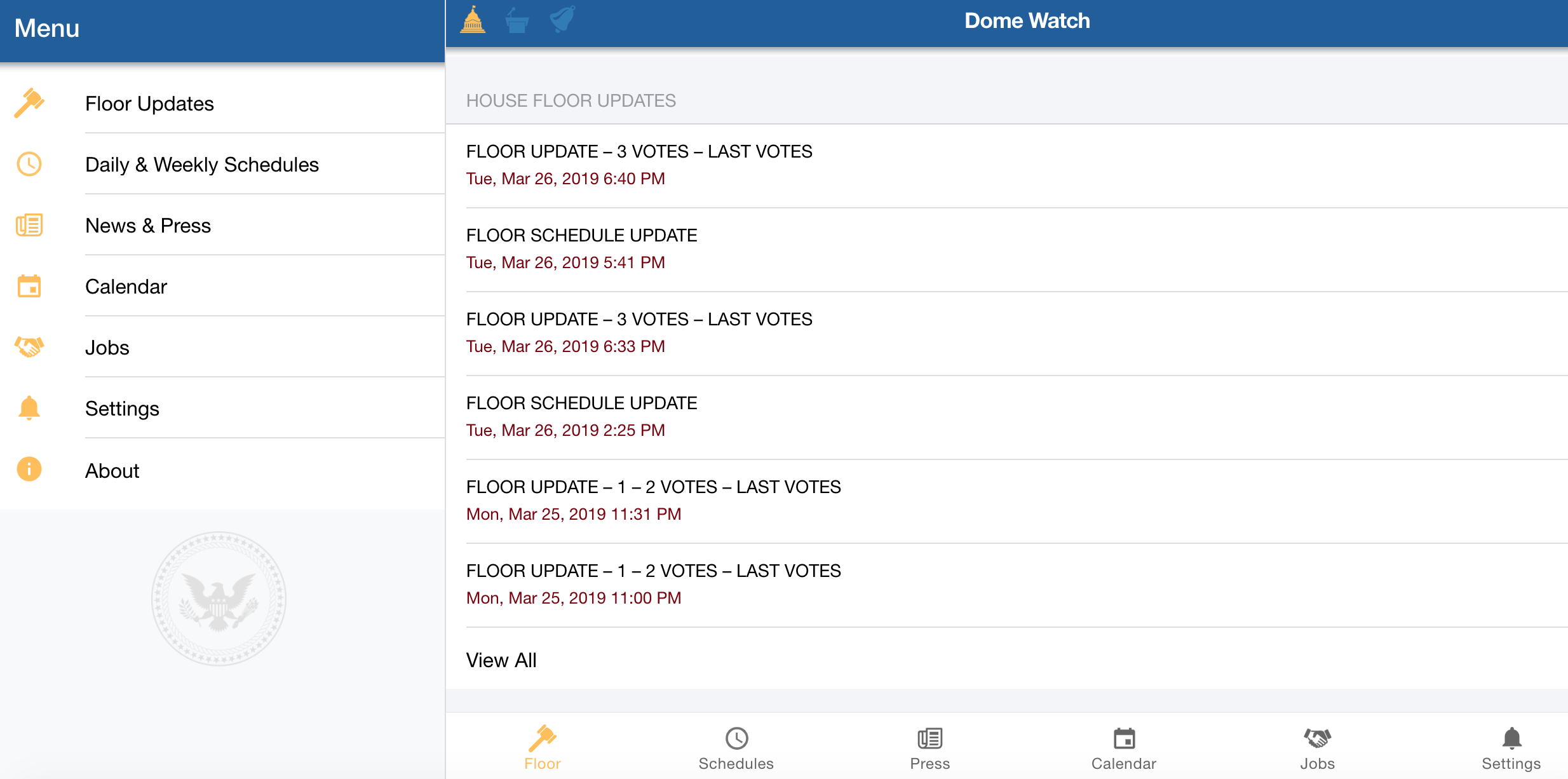Screen dimensions: 1568x779
Task: Click the newspaper icon beside News & Press
Action: point(29,225)
